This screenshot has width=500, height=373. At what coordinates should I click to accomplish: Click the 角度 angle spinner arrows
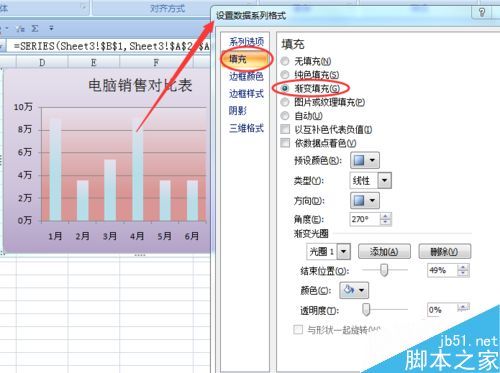coord(386,219)
